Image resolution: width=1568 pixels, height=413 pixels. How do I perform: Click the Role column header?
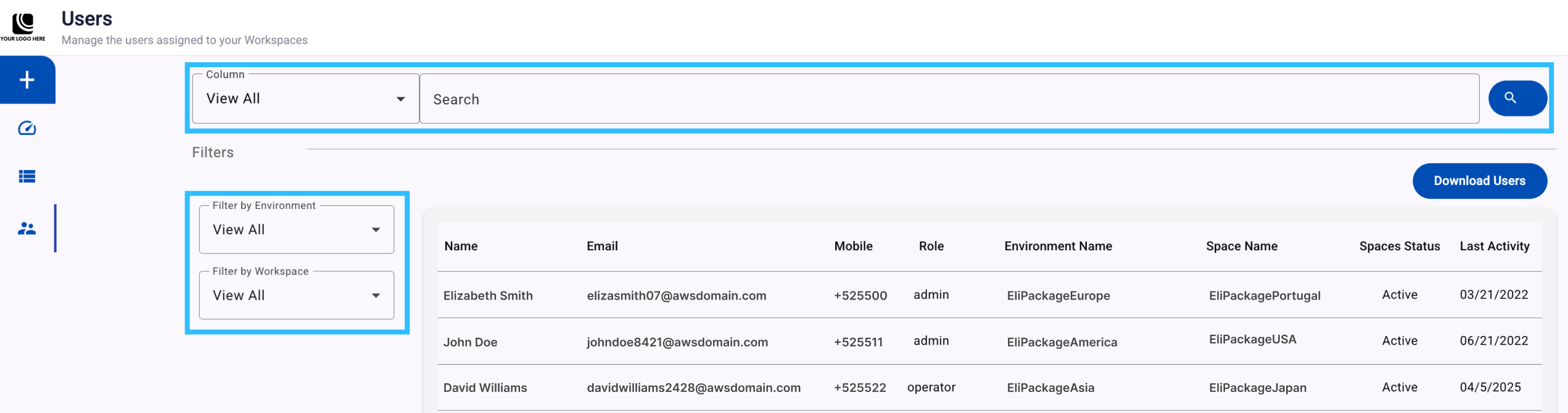tap(931, 246)
